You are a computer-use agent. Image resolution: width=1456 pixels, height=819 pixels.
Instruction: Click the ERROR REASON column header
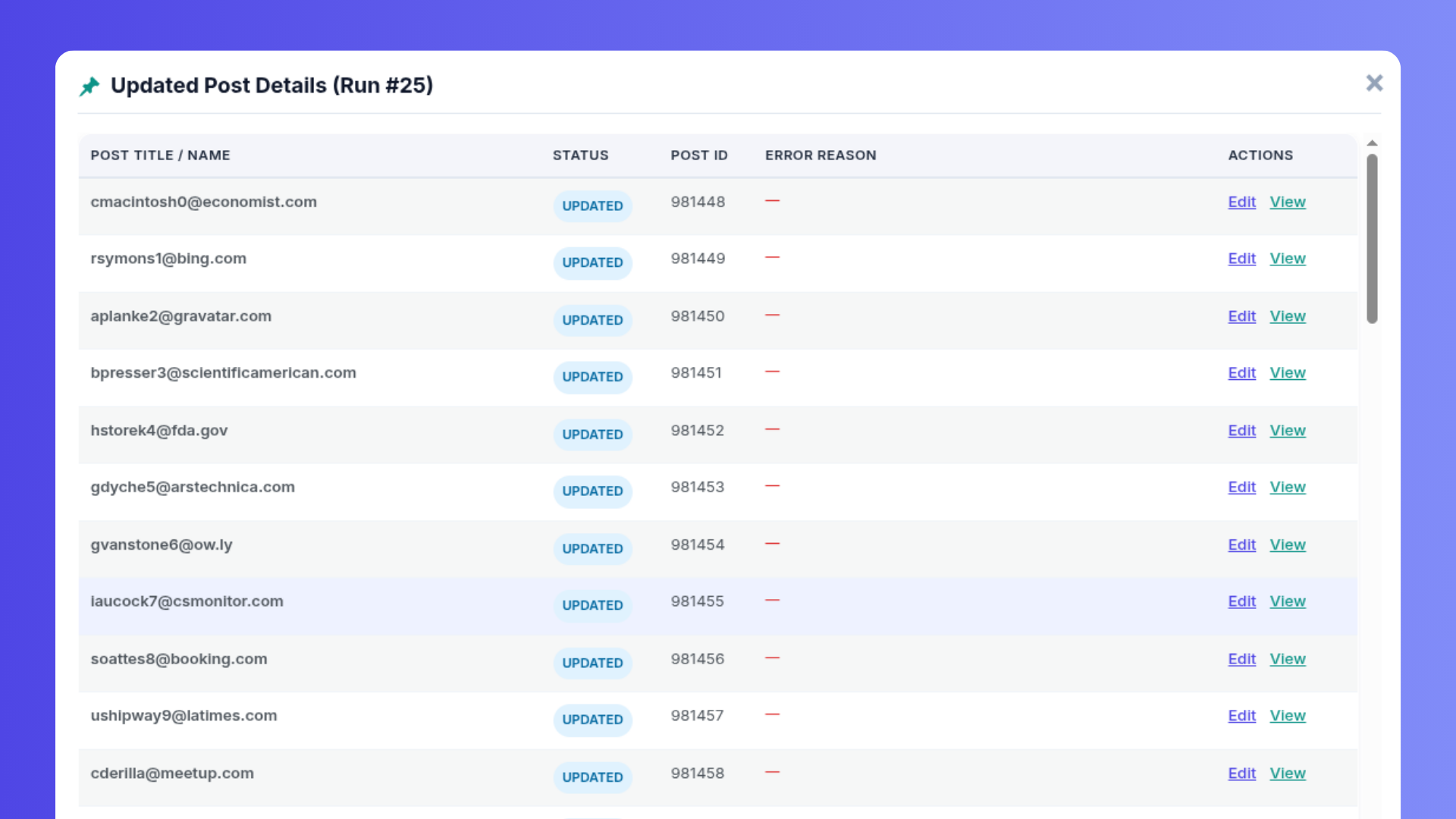[x=821, y=155]
